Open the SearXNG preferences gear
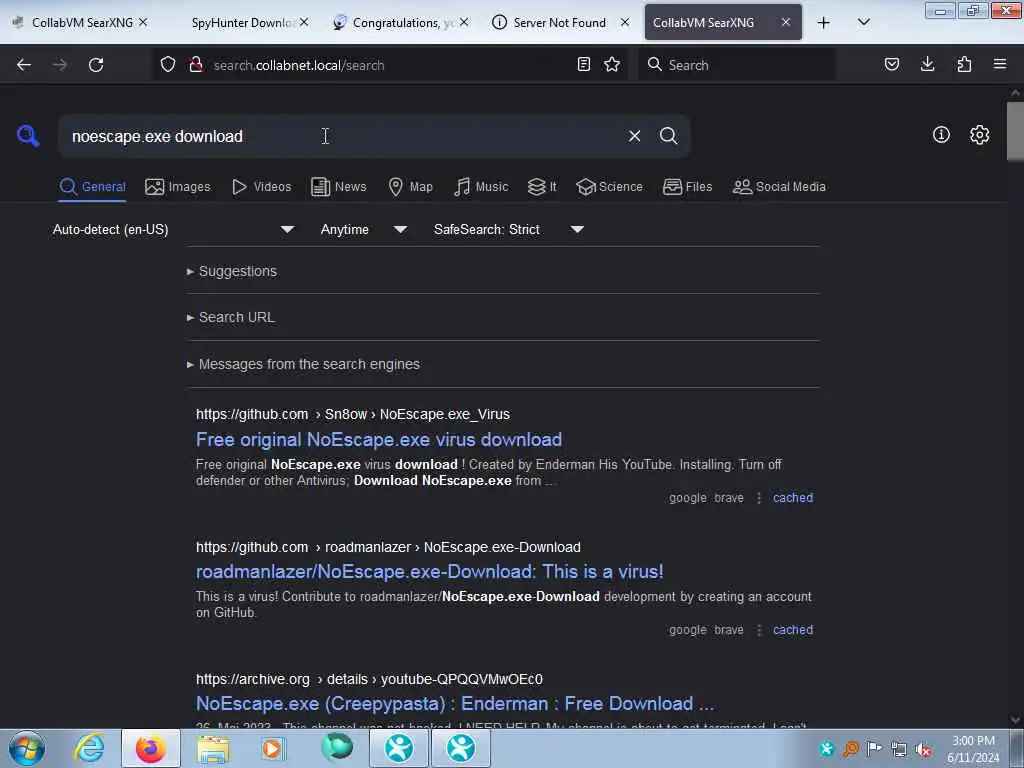Image resolution: width=1024 pixels, height=768 pixels. (979, 135)
